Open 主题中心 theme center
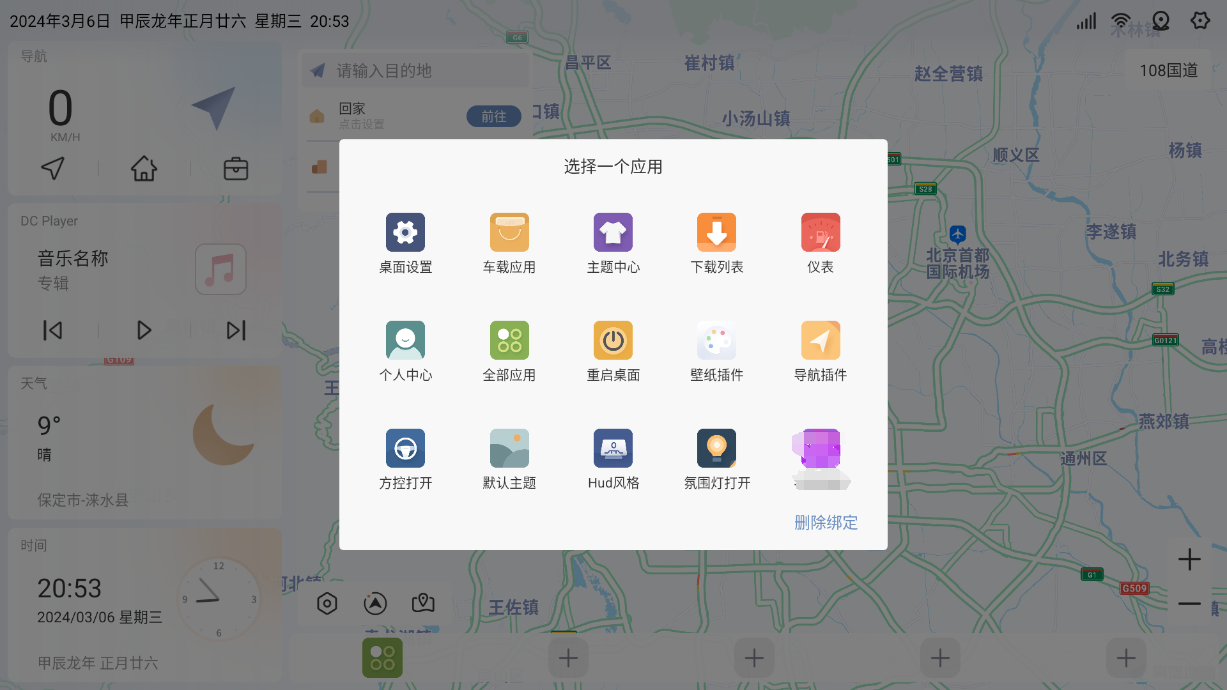The width and height of the screenshot is (1227, 690). pos(613,233)
